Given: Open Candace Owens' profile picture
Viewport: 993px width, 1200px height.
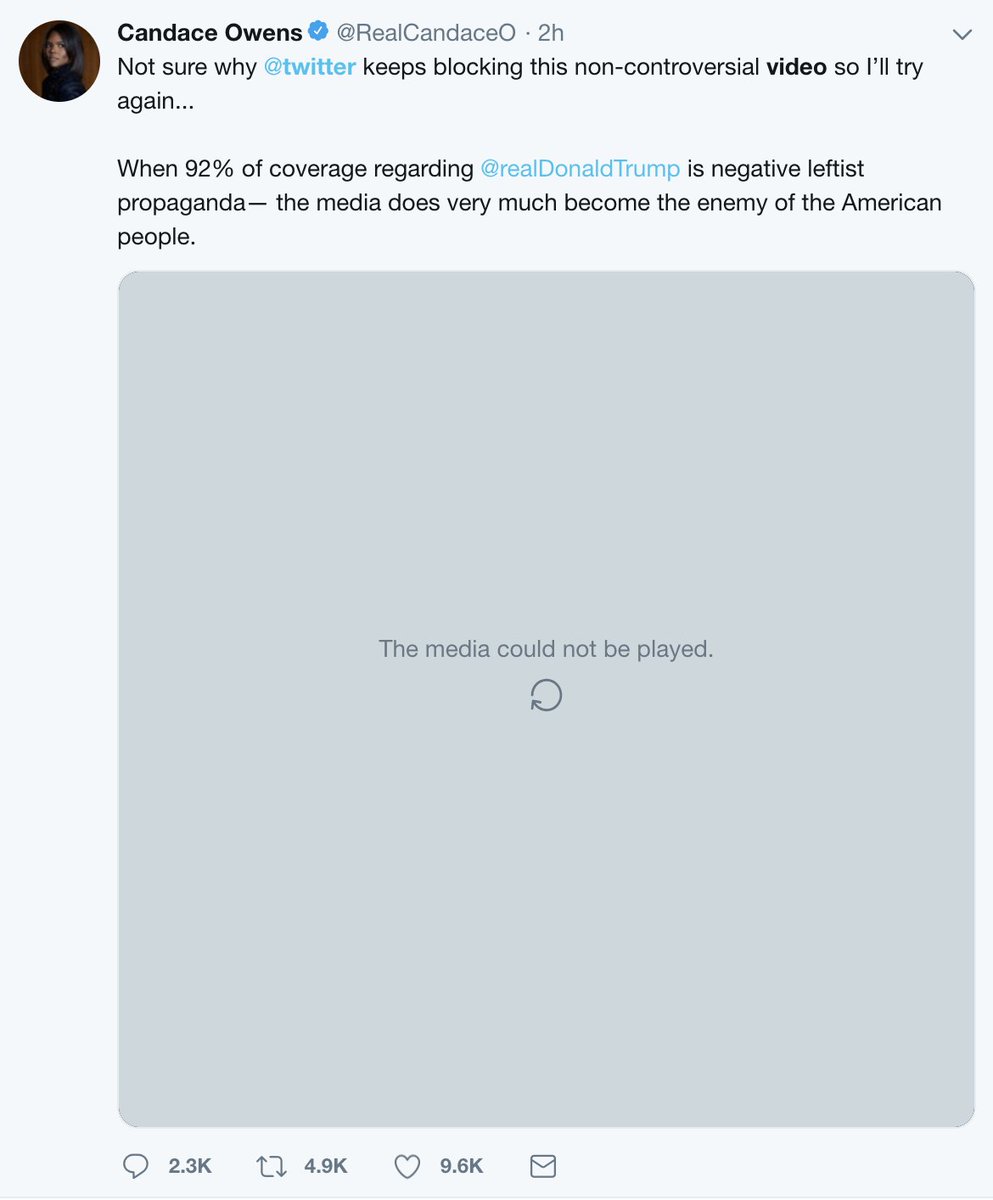Looking at the screenshot, I should coord(59,61).
